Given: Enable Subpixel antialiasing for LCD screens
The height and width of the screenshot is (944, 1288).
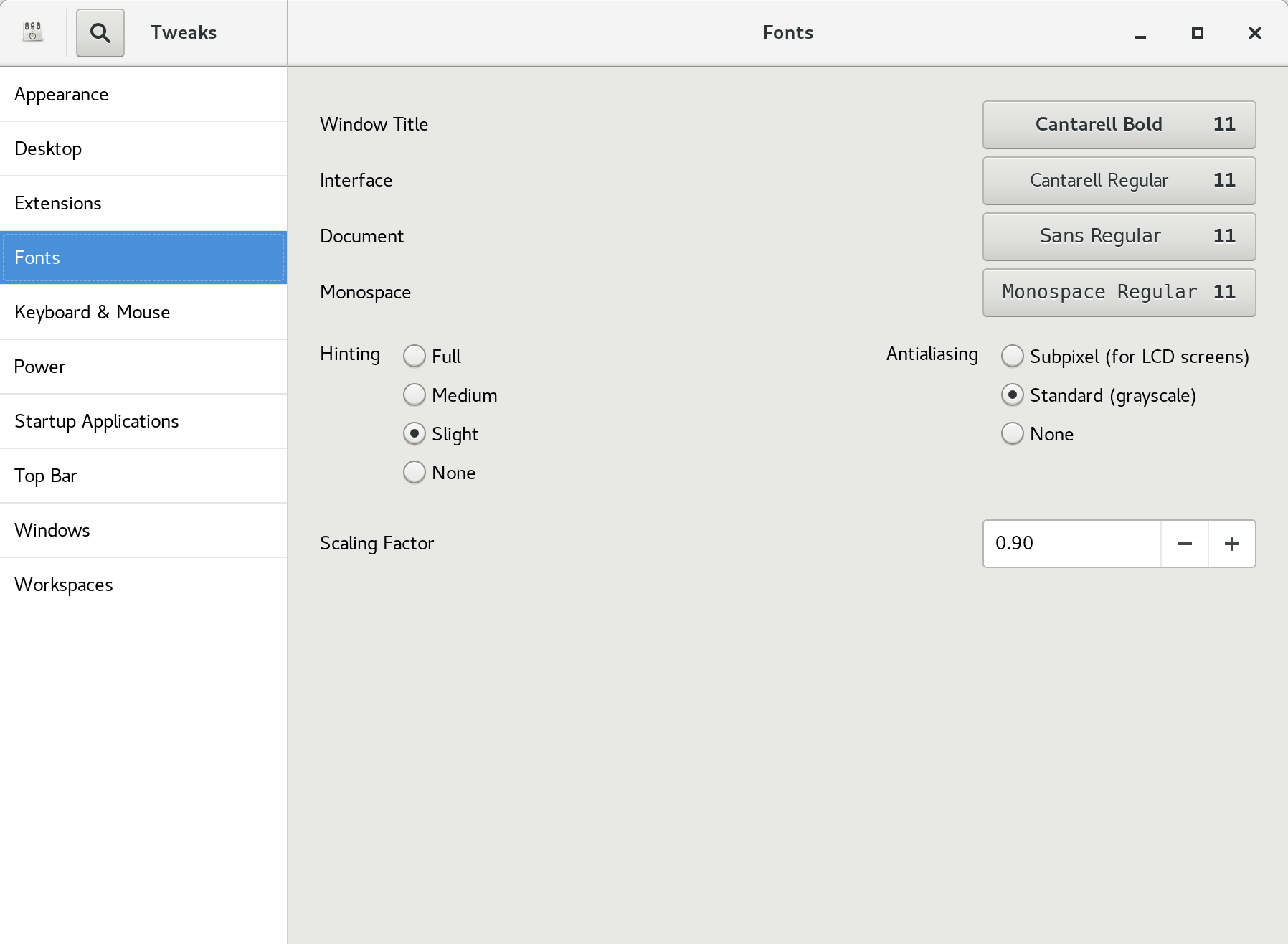Looking at the screenshot, I should click(1012, 357).
